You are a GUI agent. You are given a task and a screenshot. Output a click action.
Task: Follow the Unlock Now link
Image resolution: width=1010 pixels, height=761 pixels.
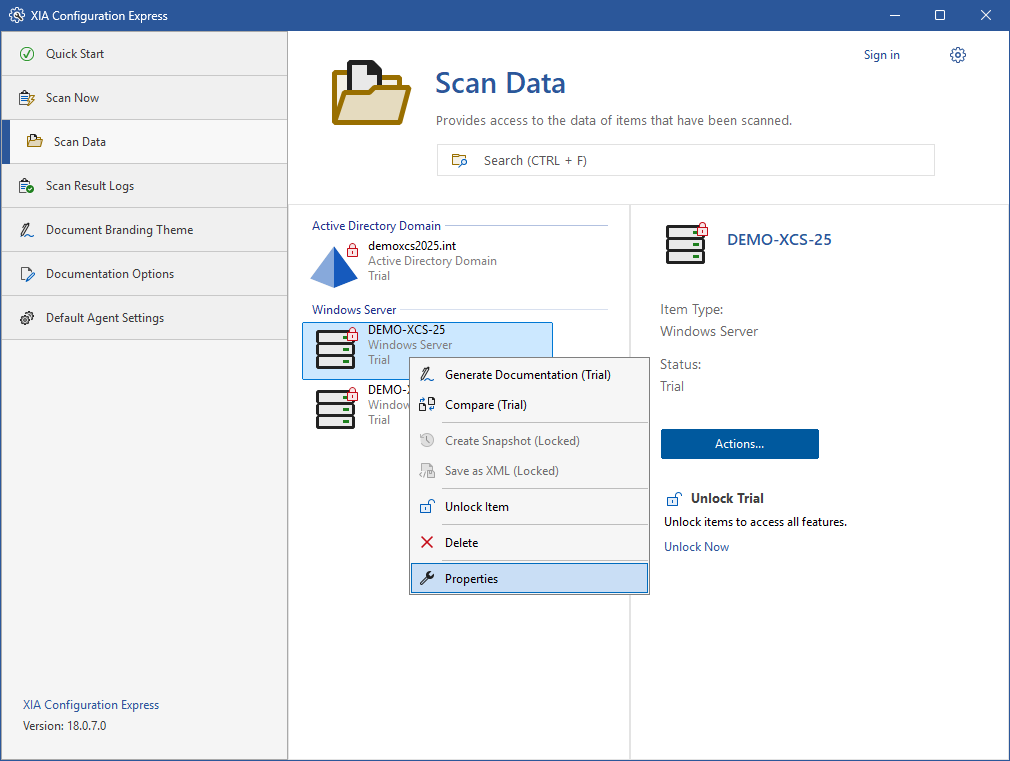(x=696, y=547)
